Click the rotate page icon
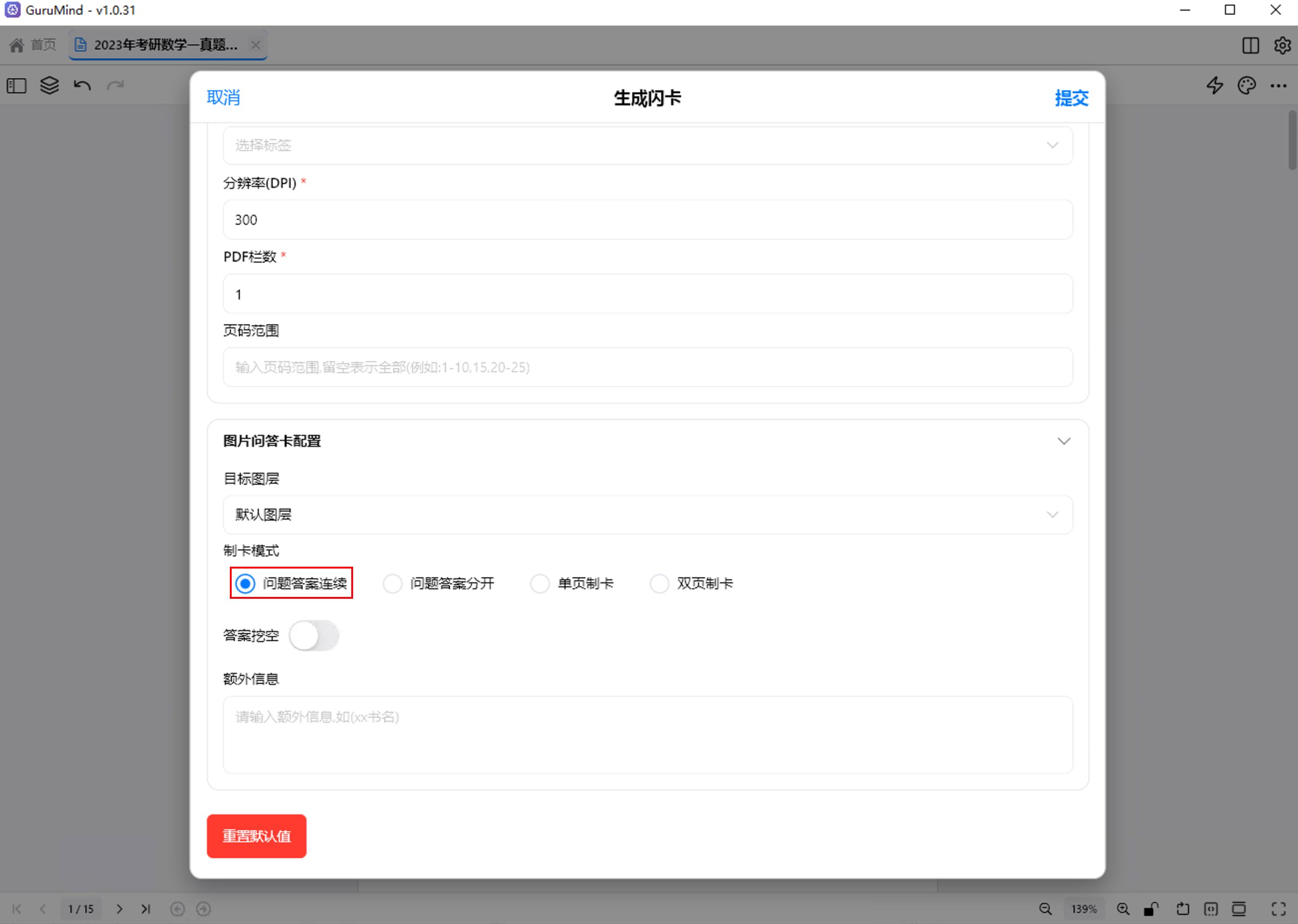 tap(1183, 909)
